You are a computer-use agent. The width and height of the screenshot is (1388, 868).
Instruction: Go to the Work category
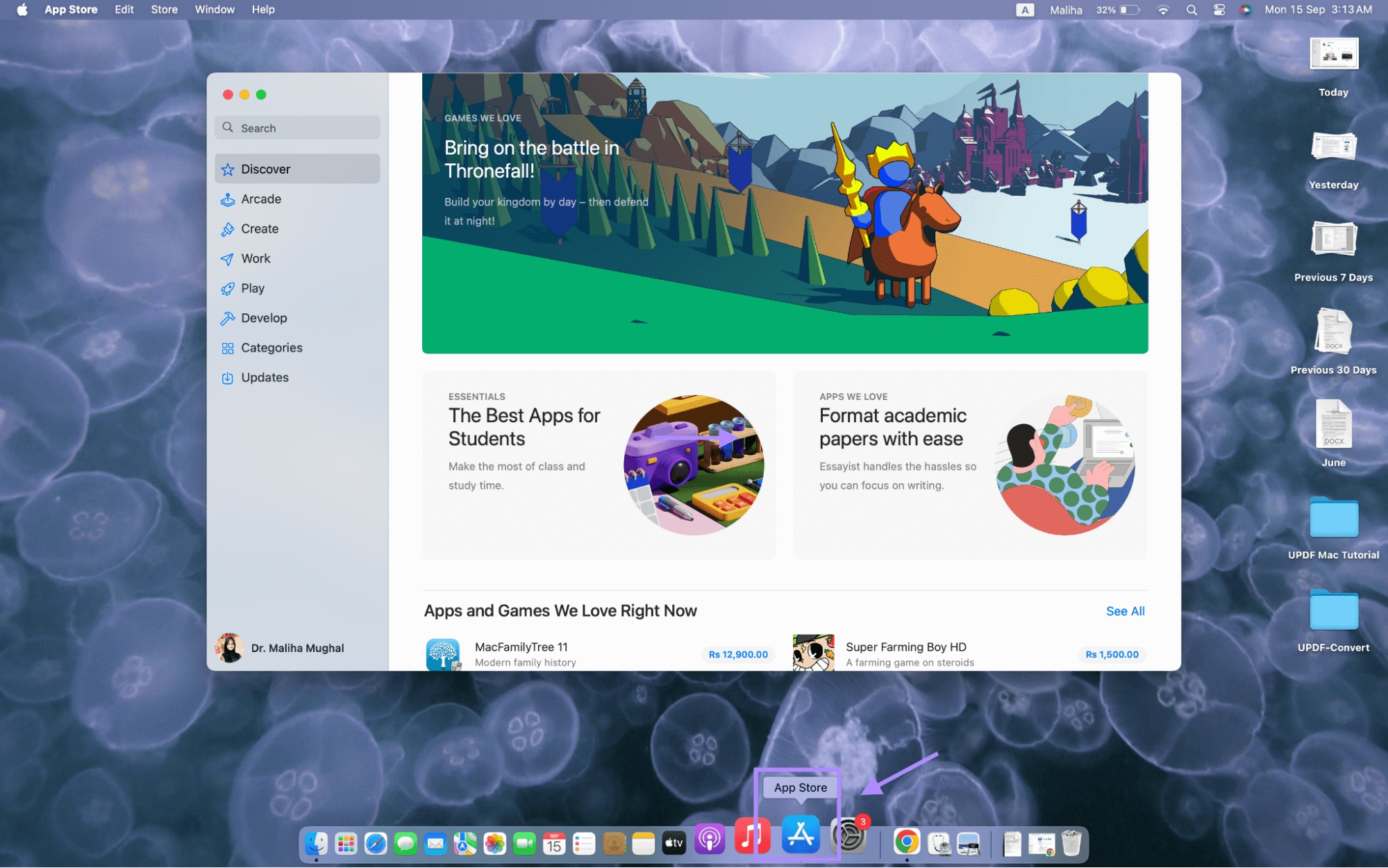[297, 258]
